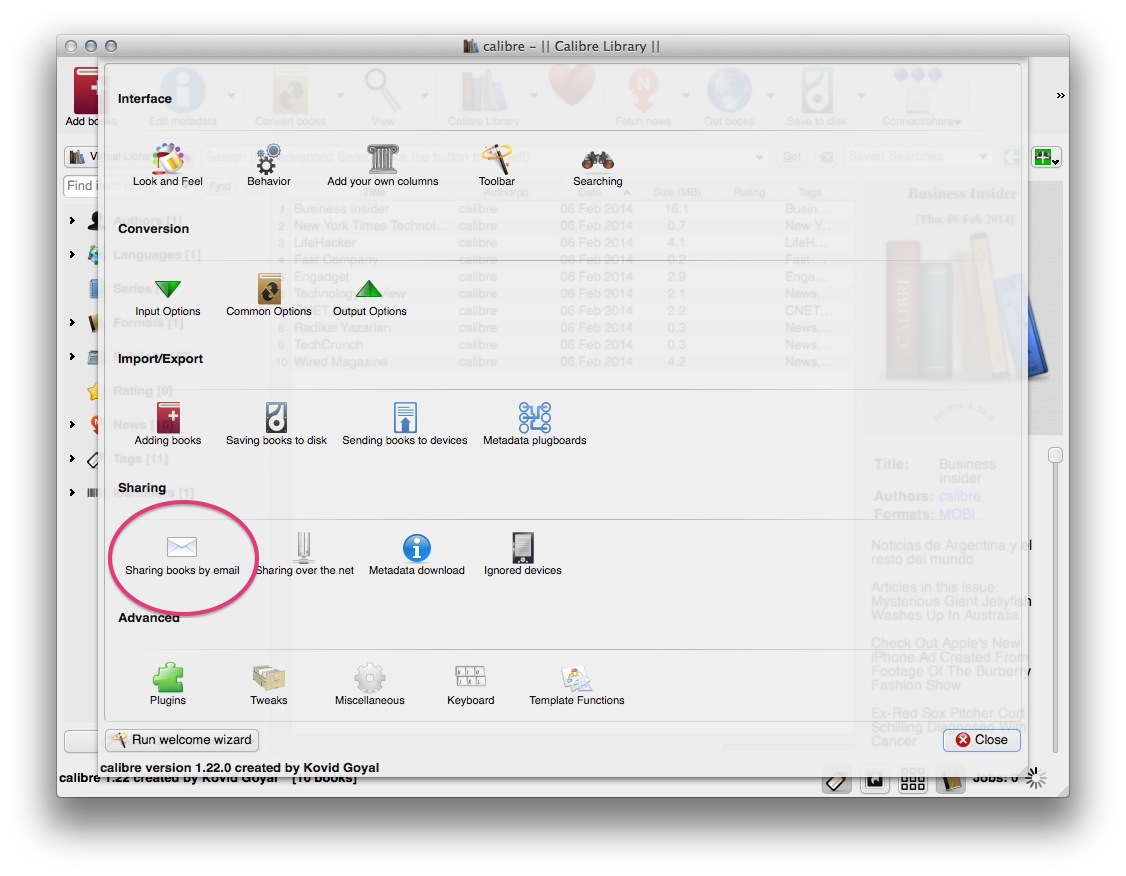This screenshot has width=1126, height=876.
Task: Open Miscellaneous preferences
Action: tap(369, 684)
